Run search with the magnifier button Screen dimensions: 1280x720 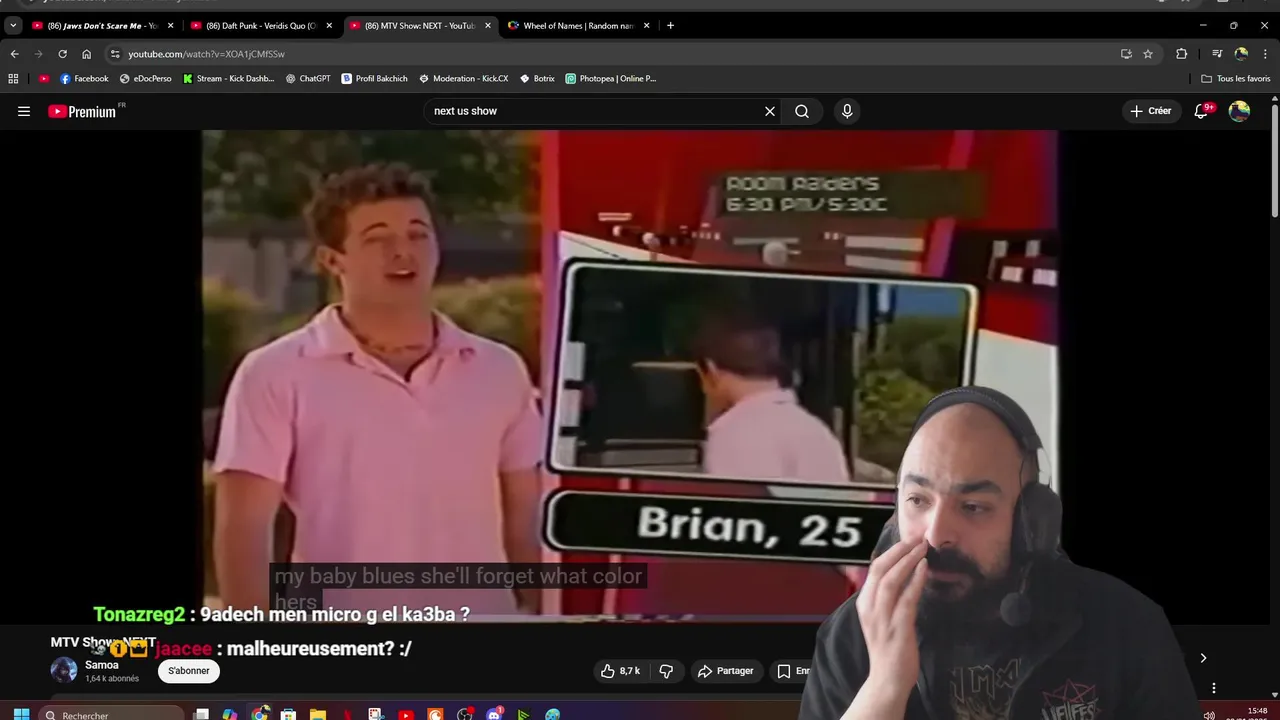pos(802,111)
